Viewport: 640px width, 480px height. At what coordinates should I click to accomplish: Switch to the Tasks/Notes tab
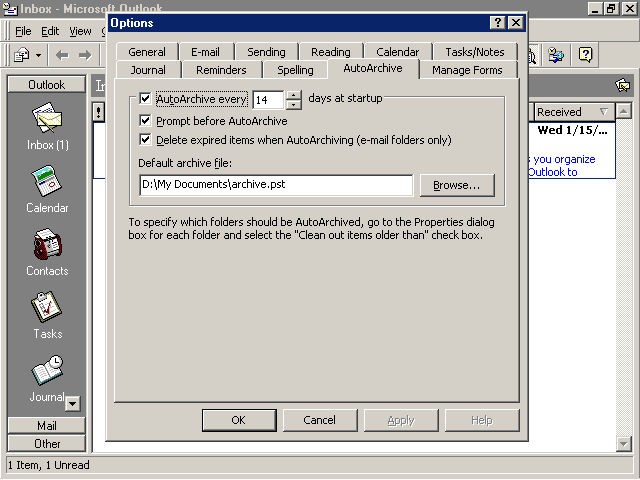pos(475,52)
